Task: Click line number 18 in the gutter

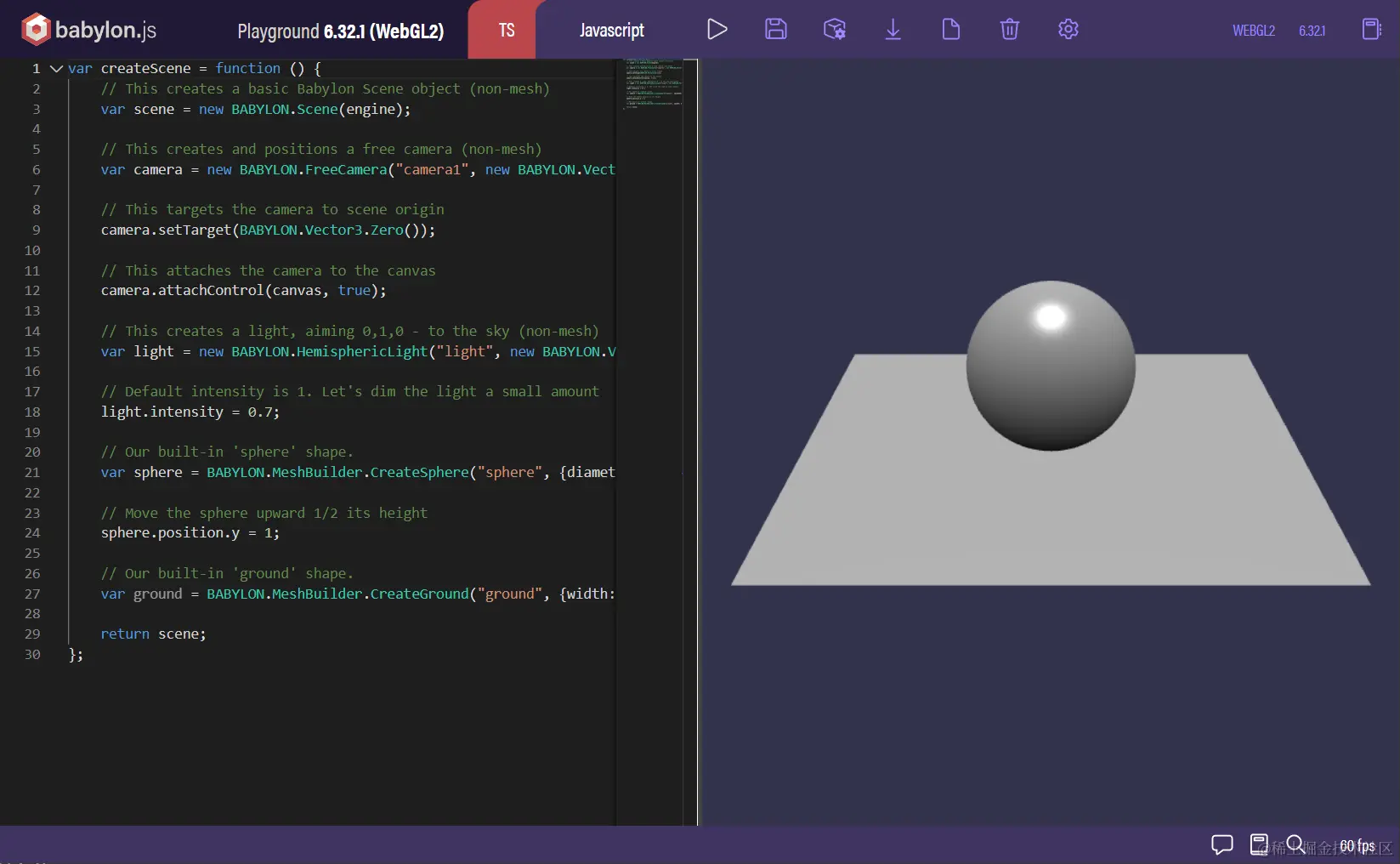Action: [32, 412]
